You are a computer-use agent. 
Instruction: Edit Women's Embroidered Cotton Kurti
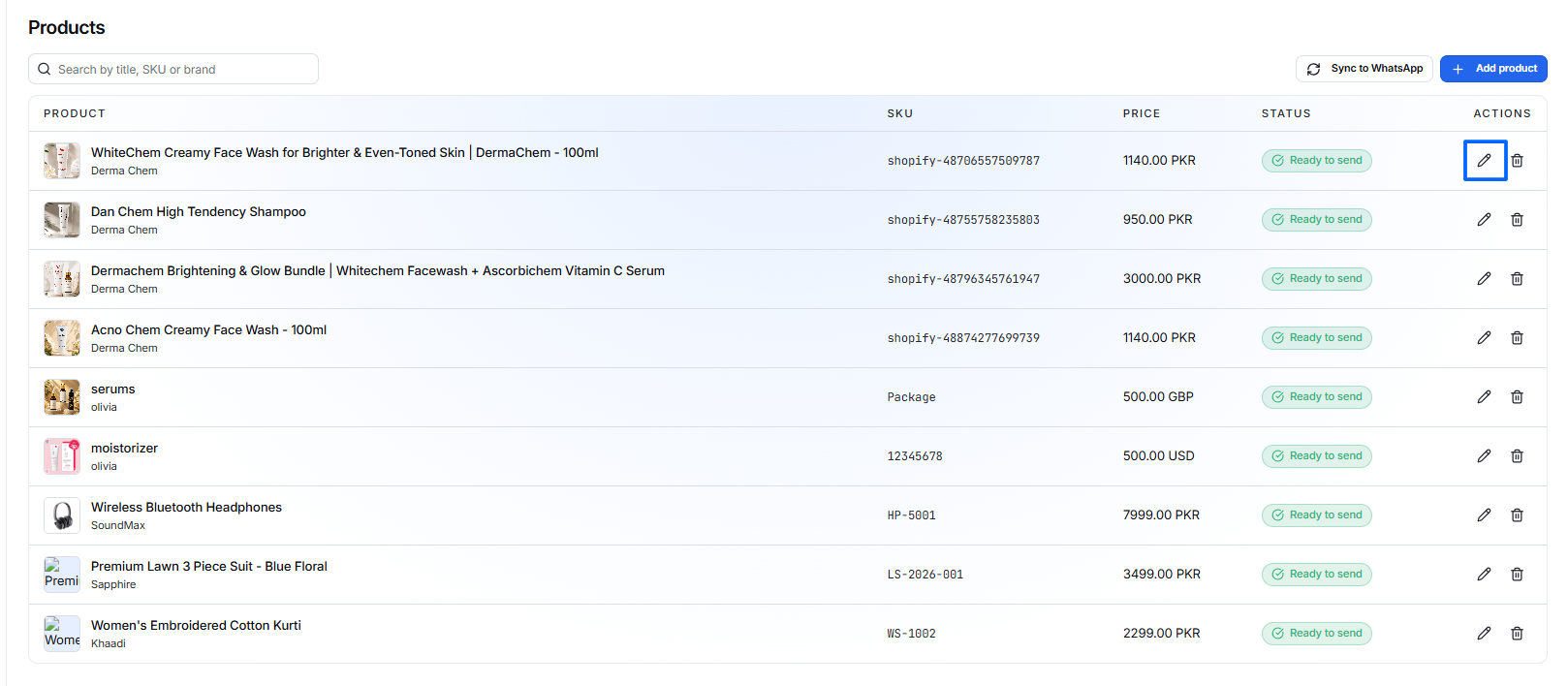[x=1484, y=634]
